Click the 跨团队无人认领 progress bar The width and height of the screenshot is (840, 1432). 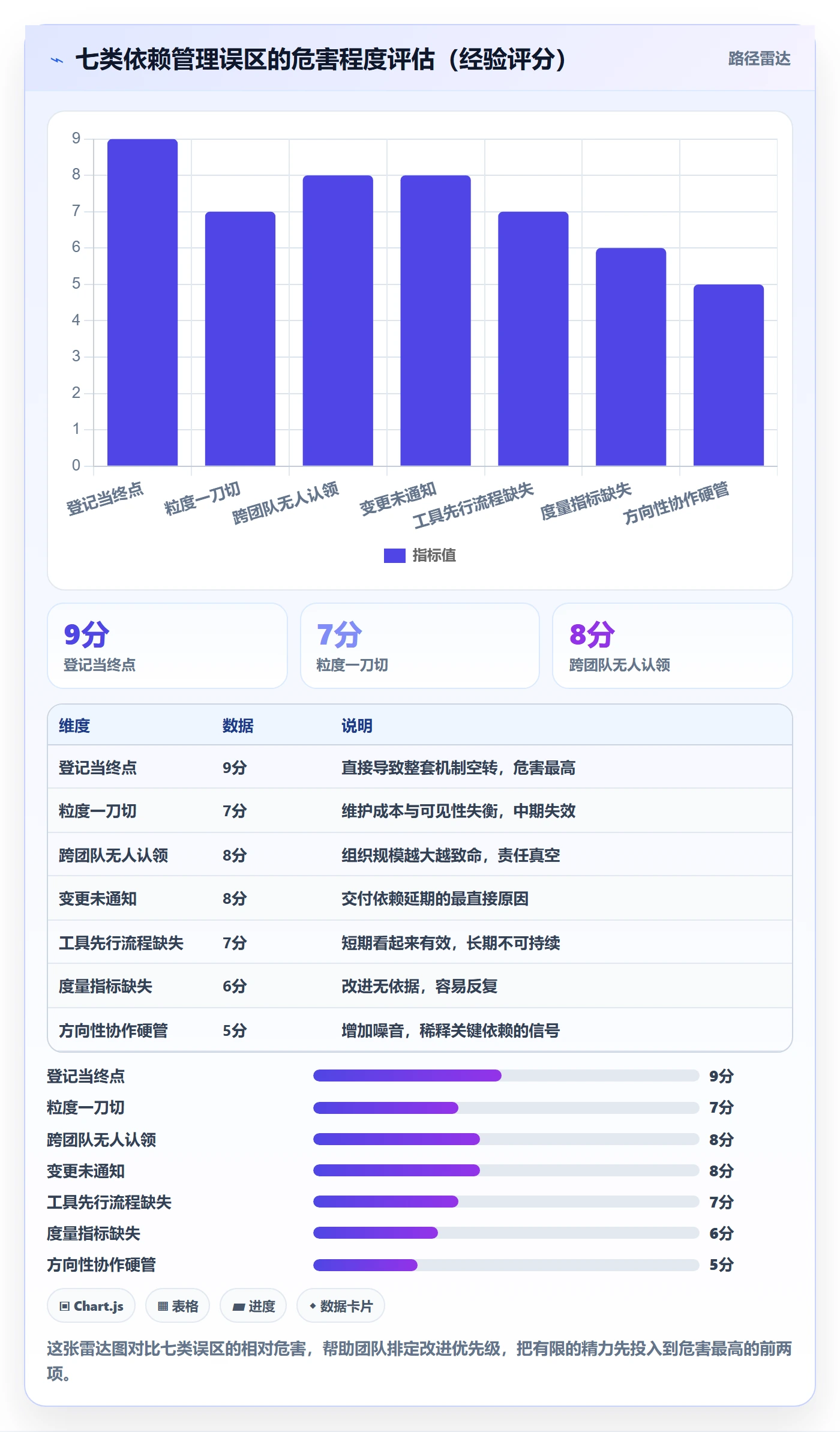pos(506,1139)
